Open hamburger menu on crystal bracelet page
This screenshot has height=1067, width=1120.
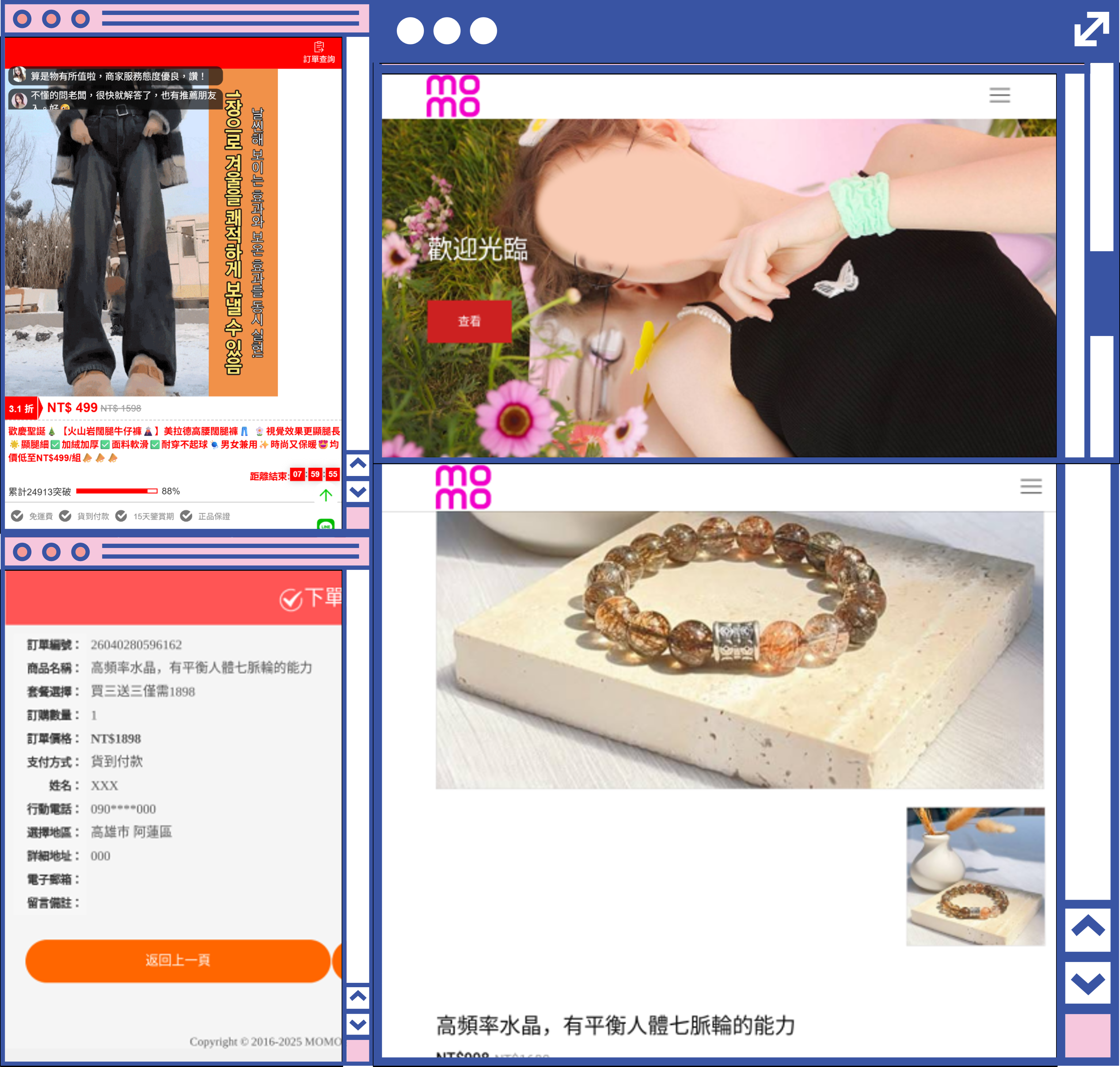point(1030,486)
